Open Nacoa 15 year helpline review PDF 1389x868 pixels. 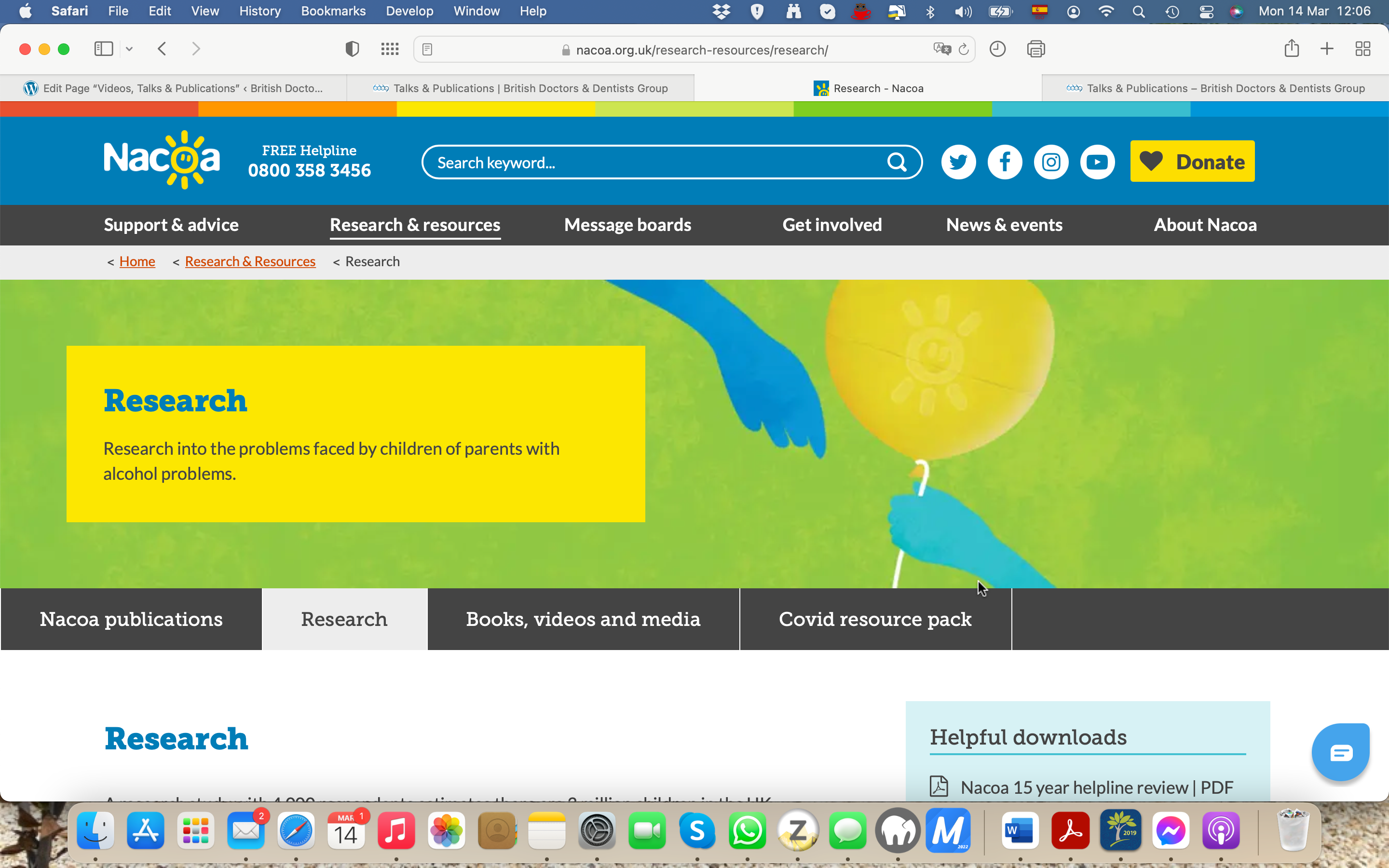pos(1097,787)
